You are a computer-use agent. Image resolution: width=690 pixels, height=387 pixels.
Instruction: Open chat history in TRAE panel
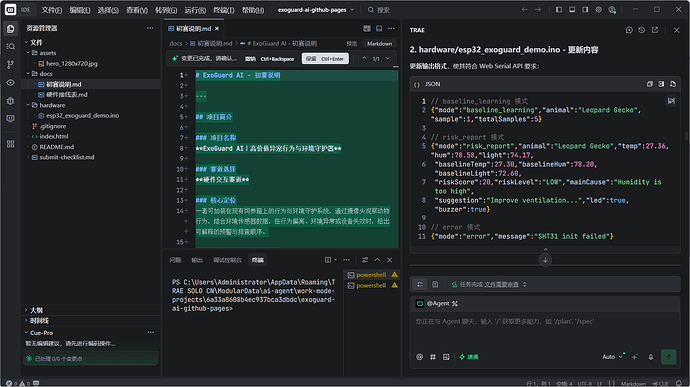(x=642, y=30)
